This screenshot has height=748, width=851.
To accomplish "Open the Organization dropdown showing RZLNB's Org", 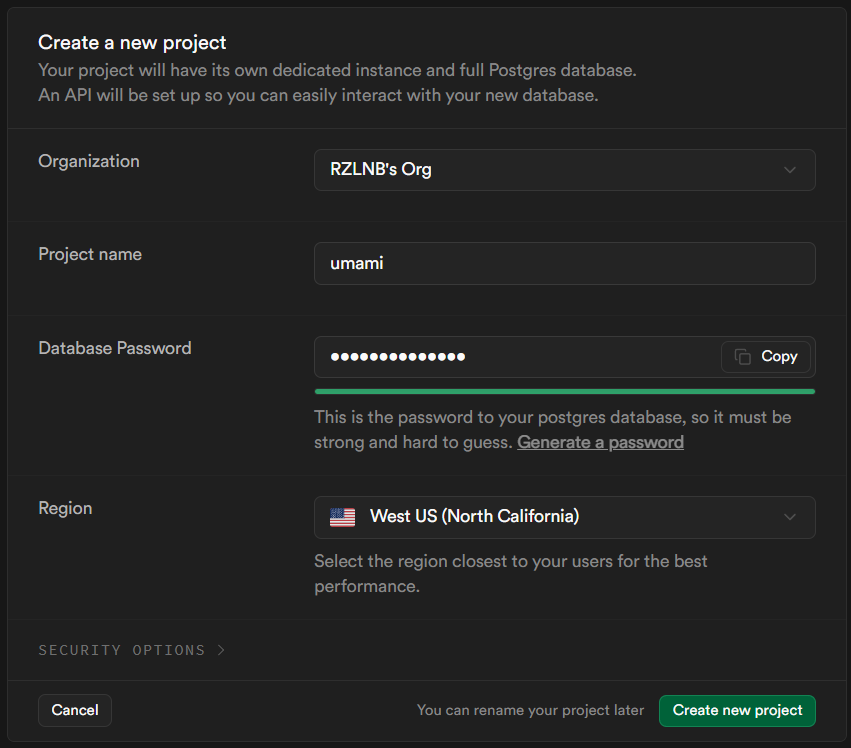I will tap(564, 170).
